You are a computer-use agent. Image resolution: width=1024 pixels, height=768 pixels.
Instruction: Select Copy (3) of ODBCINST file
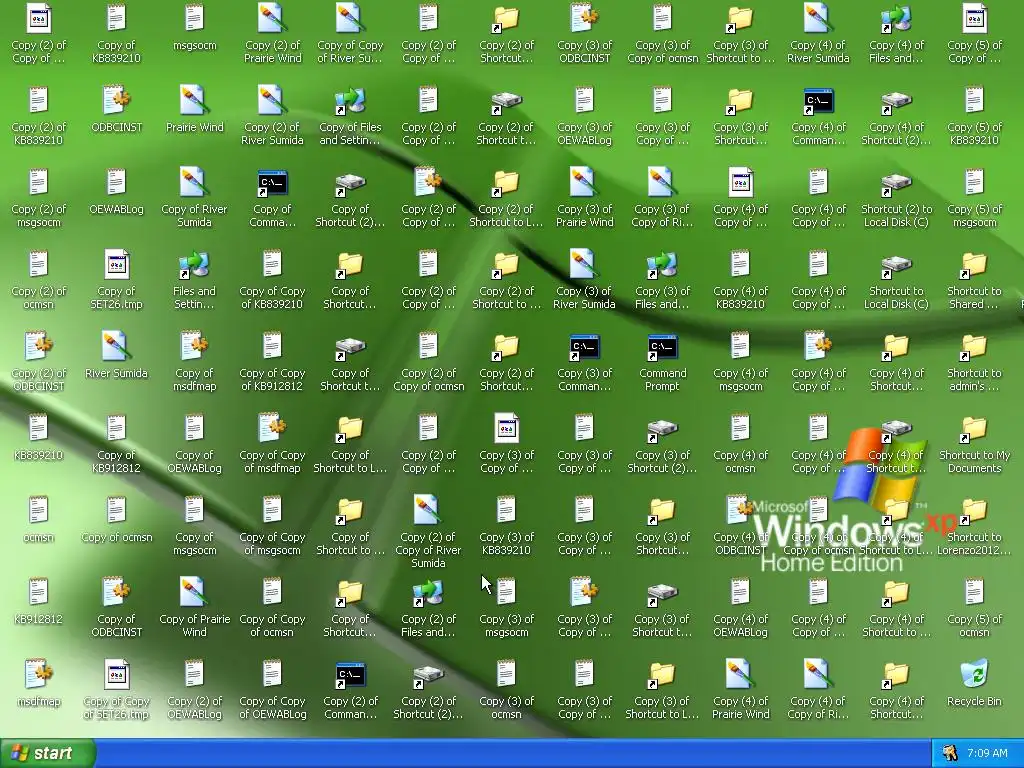[x=584, y=19]
